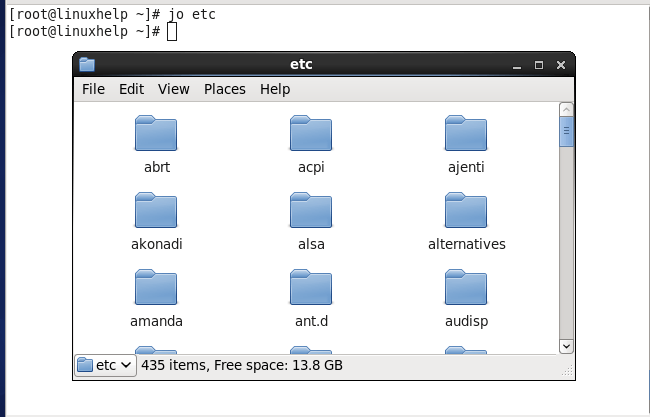Select the alsa folder icon
The image size is (650, 417).
[311, 210]
